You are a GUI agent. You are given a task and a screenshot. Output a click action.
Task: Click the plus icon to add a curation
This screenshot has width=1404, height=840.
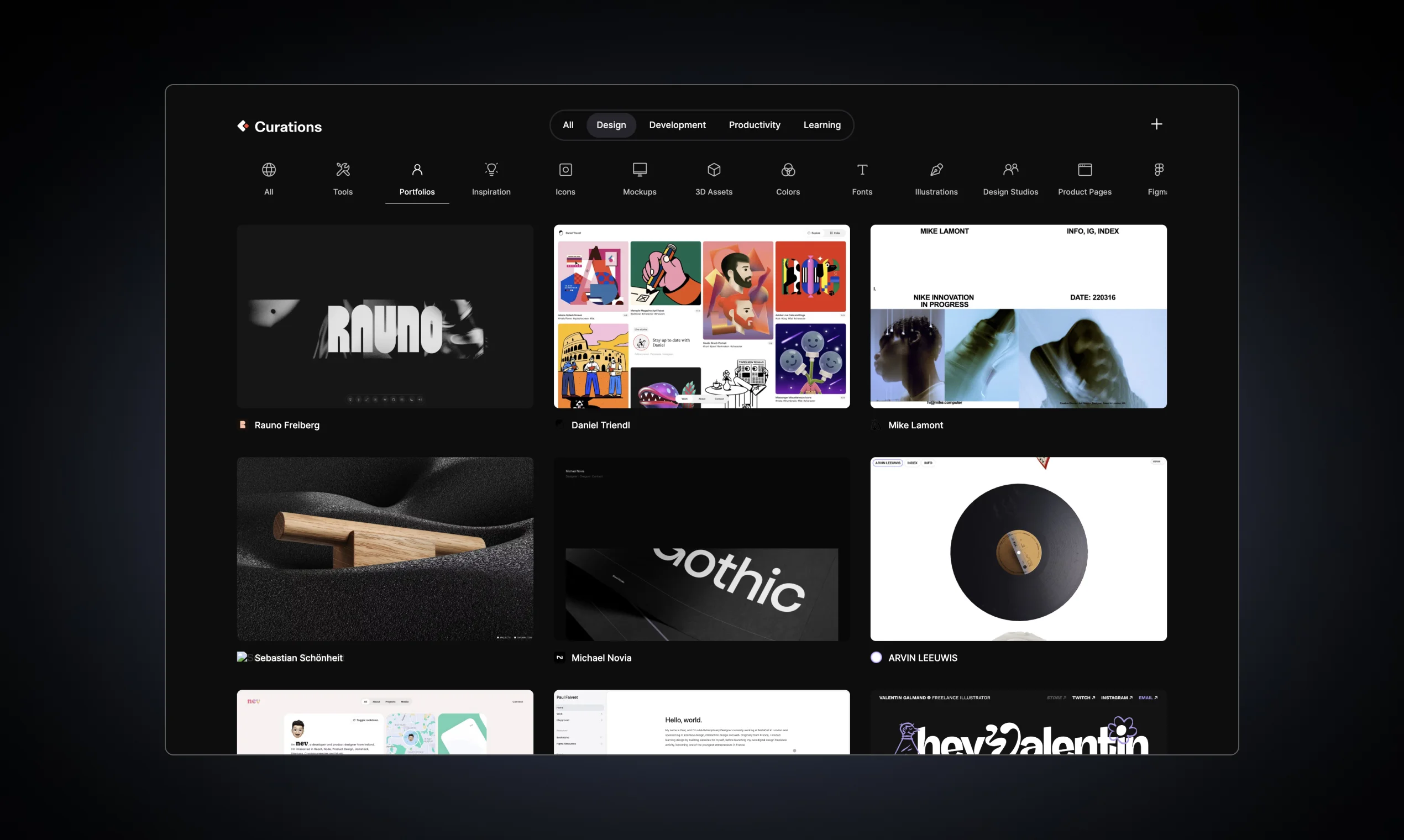[x=1156, y=124]
